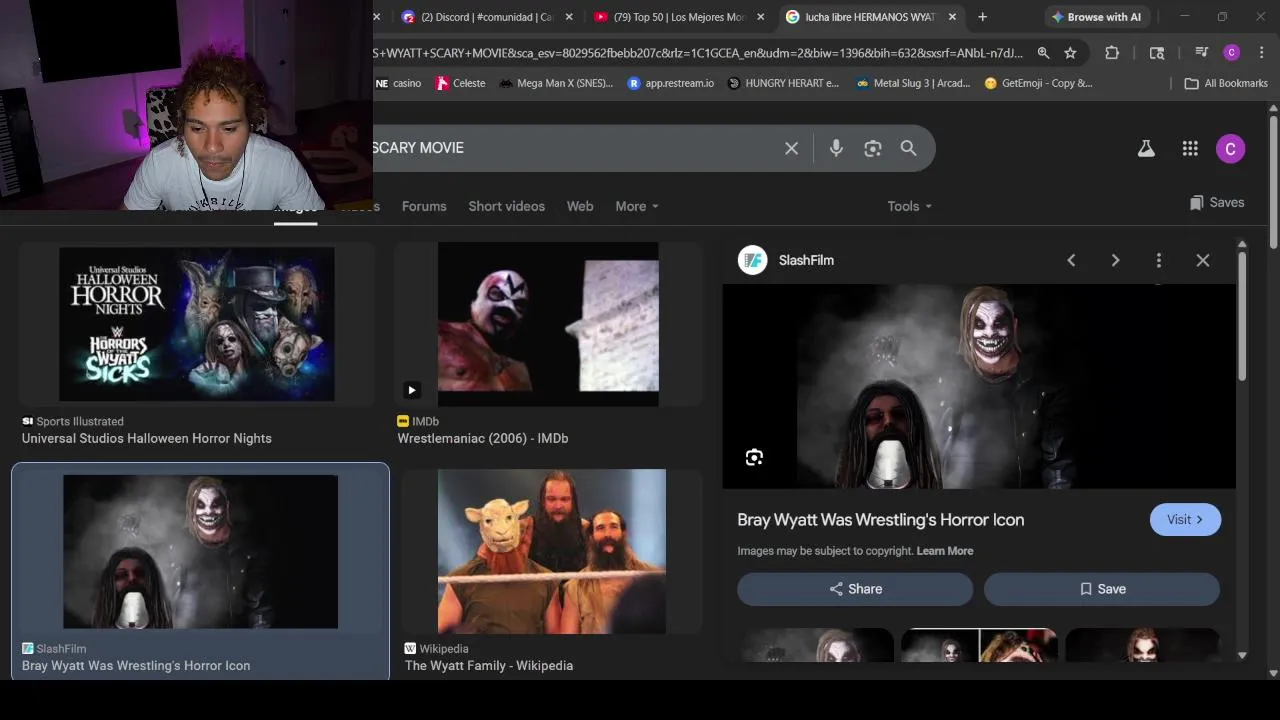
Task: Share the previewed image
Action: (x=855, y=589)
